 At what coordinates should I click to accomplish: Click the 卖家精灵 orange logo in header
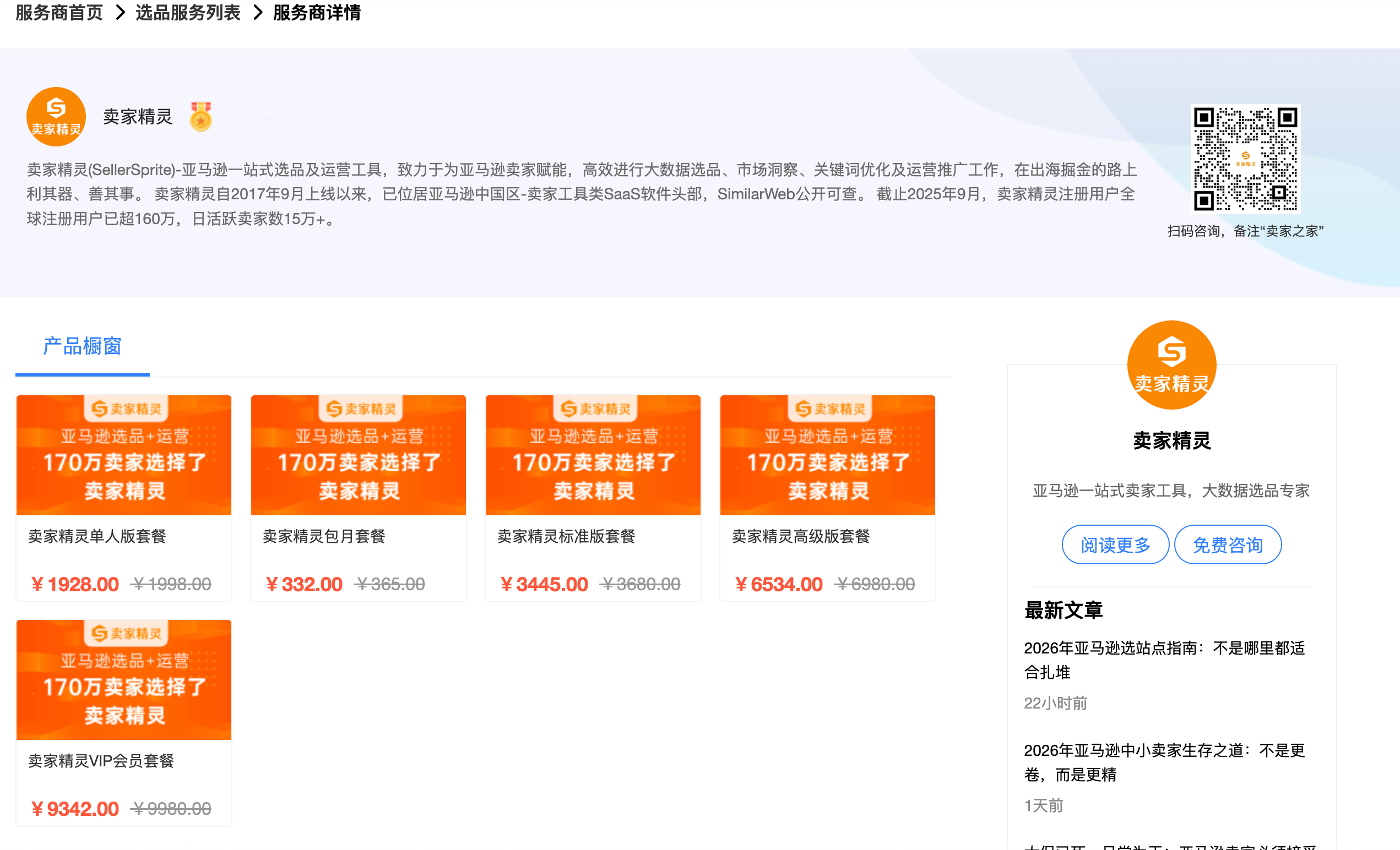click(56, 116)
